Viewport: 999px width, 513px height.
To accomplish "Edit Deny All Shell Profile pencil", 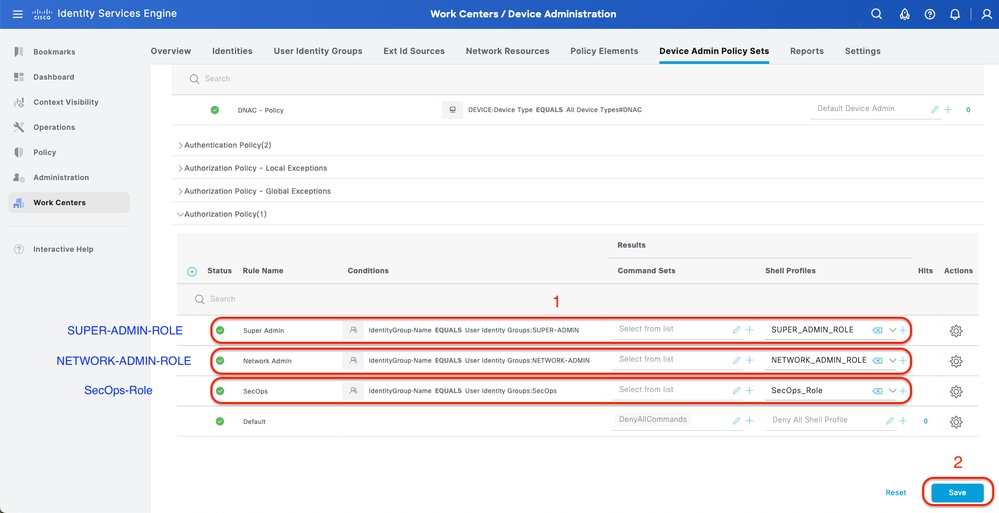I will [890, 421].
